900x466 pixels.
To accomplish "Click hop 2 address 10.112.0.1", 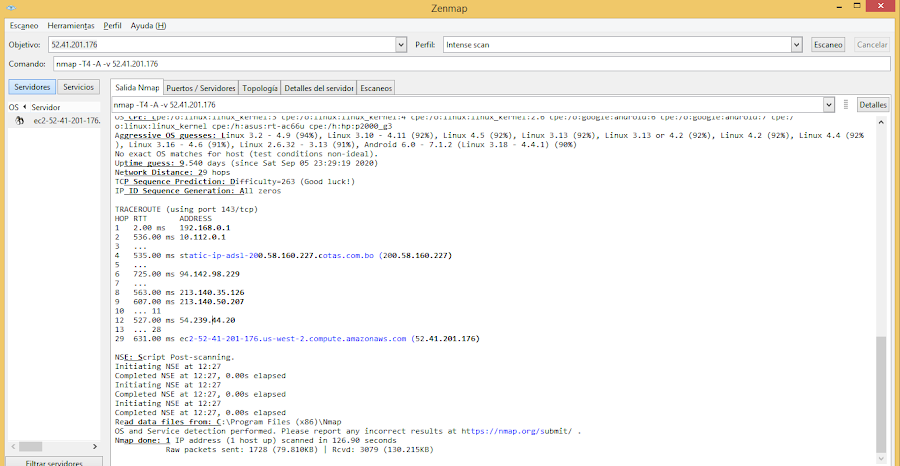I will click(203, 237).
